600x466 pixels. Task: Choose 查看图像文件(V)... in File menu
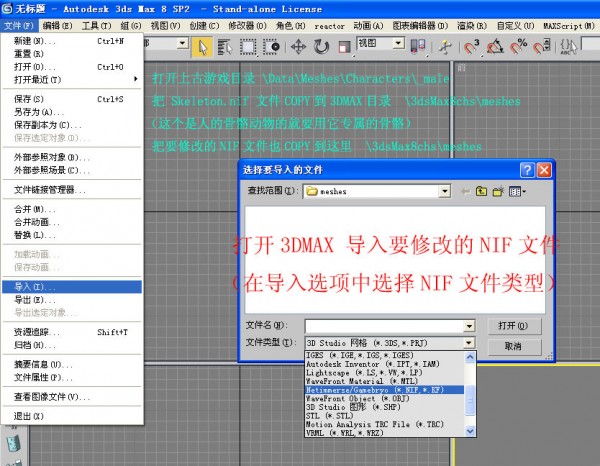(x=72, y=397)
